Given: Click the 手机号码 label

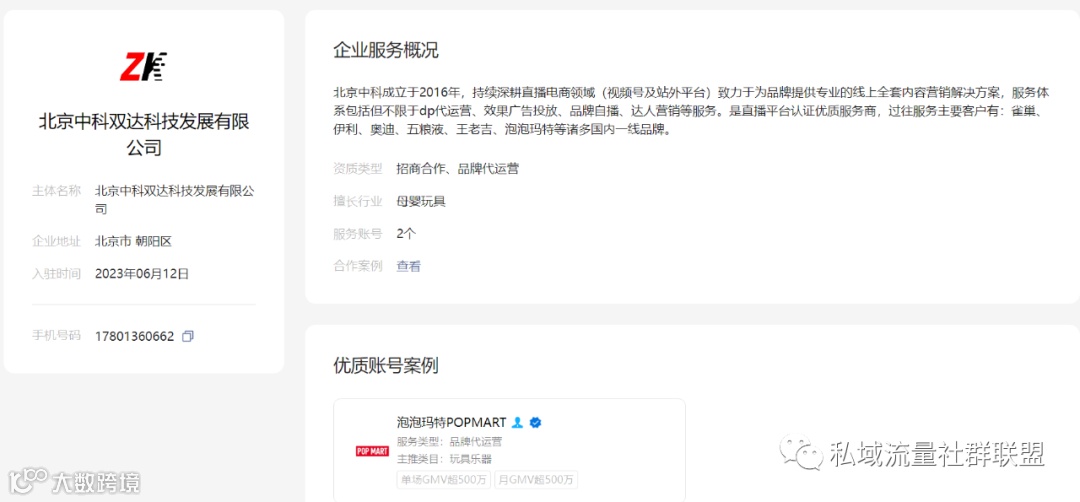Looking at the screenshot, I should pos(56,336).
